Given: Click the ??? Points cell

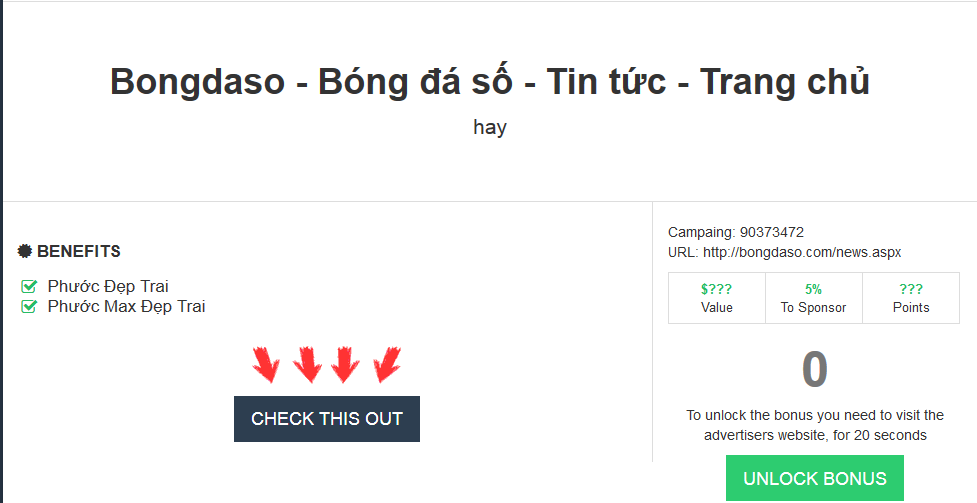Looking at the screenshot, I should point(911,298).
